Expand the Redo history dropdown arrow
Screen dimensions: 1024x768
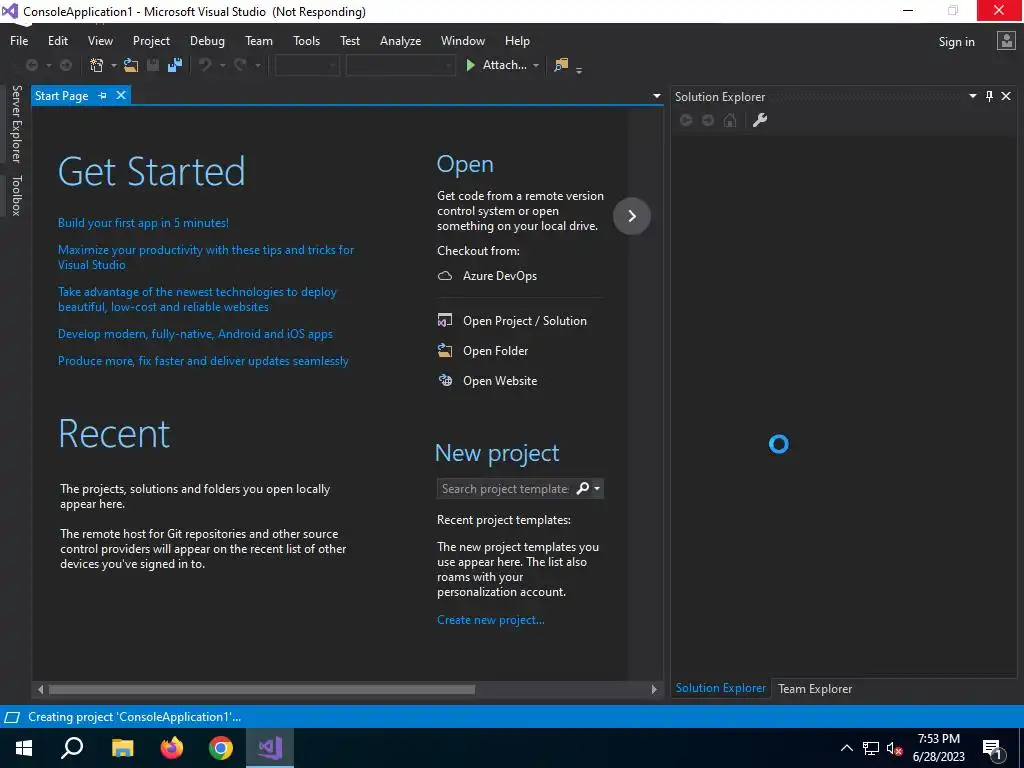coord(257,65)
